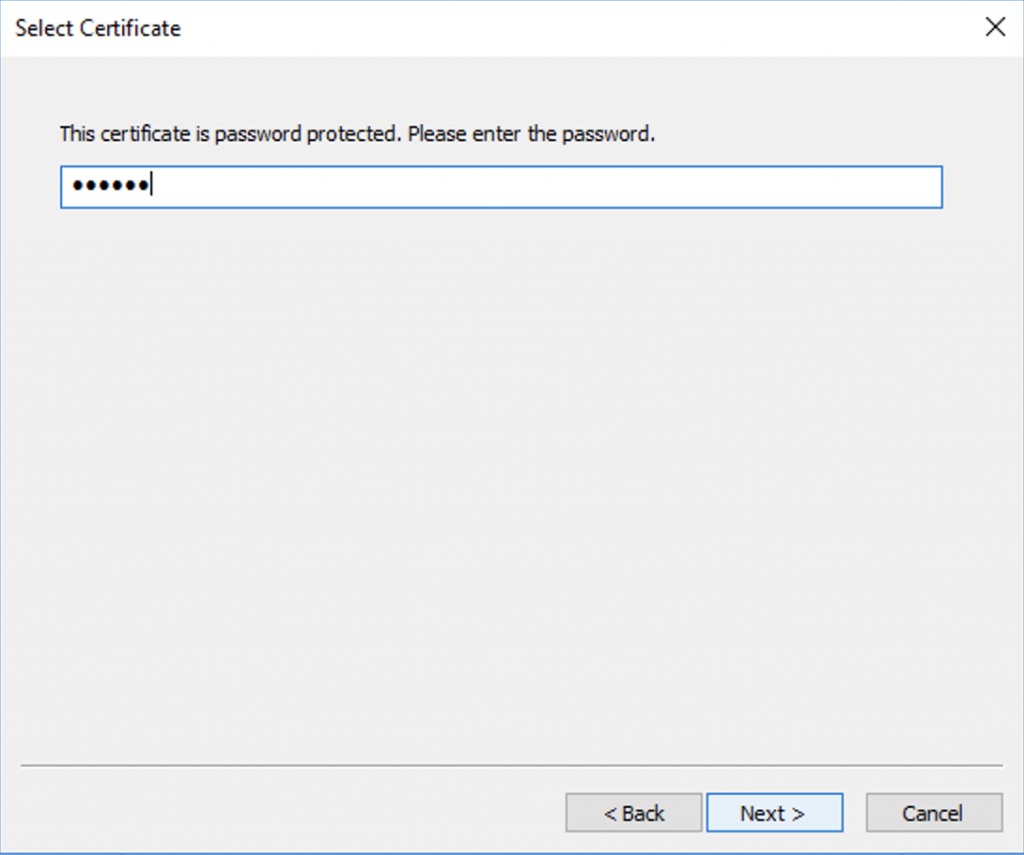Click the title text Select Certificate
Viewport: 1024px width, 855px height.
(97, 28)
